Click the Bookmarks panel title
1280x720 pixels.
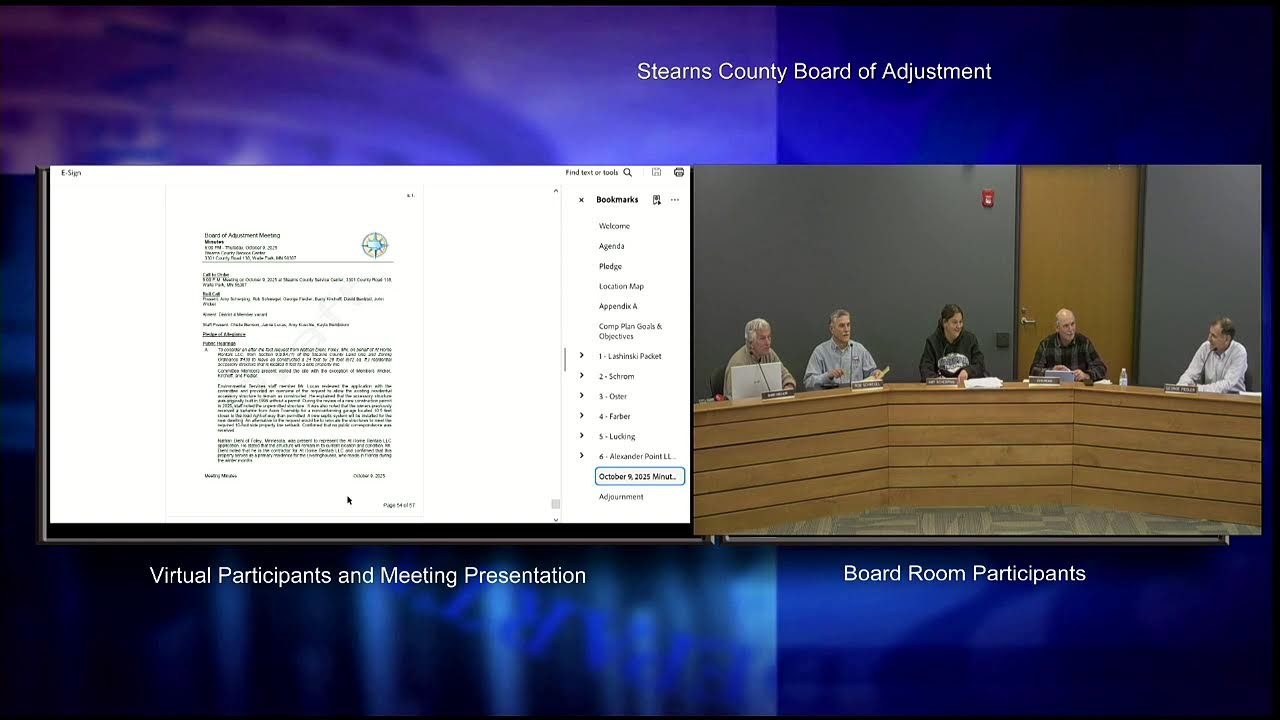(x=617, y=200)
